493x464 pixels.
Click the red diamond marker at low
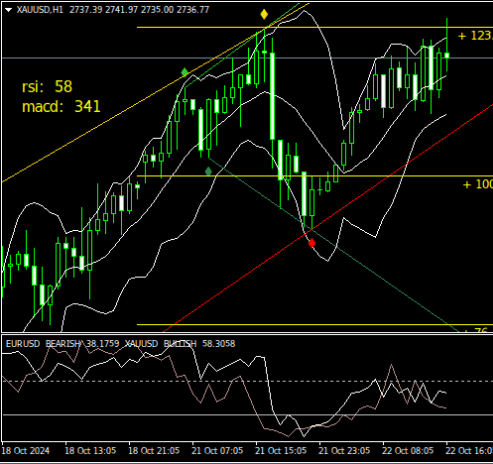coord(312,243)
